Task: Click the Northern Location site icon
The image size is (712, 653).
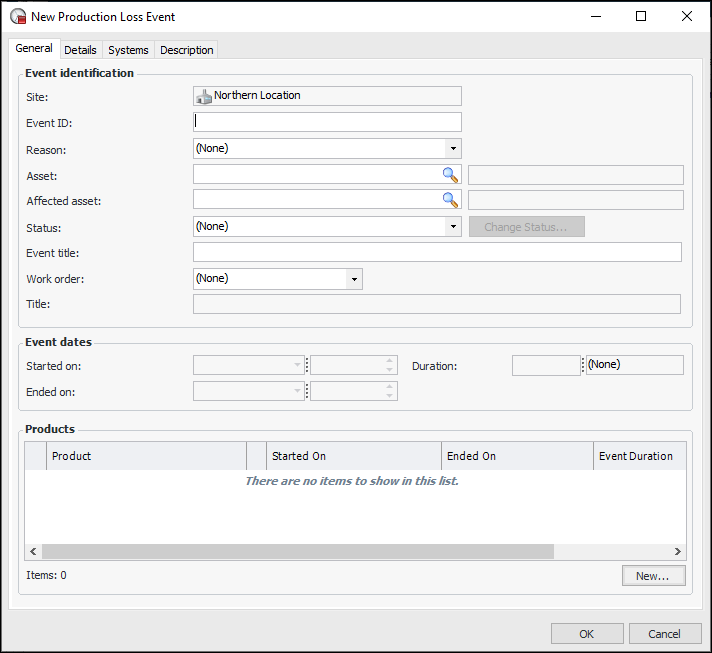Action: click(204, 96)
